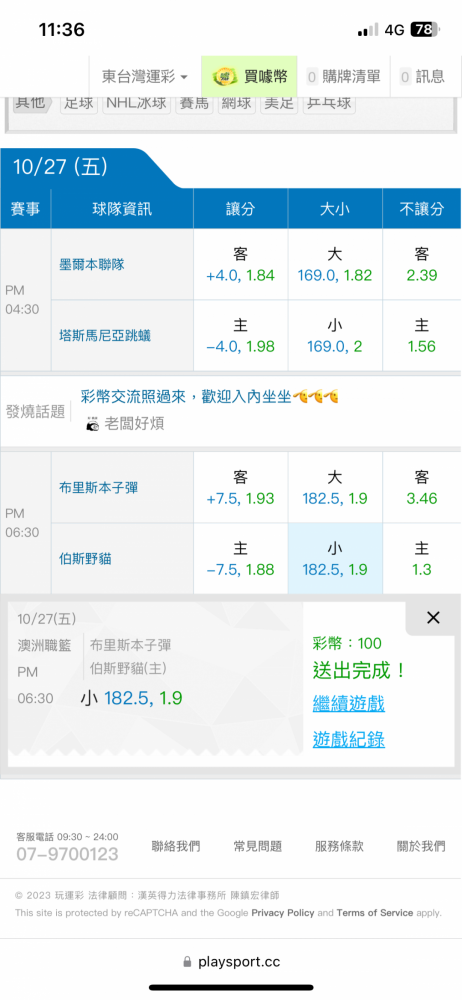Tap the lock icon beside playsport.cc
Screen dimensions: 462x1000
[187, 961]
